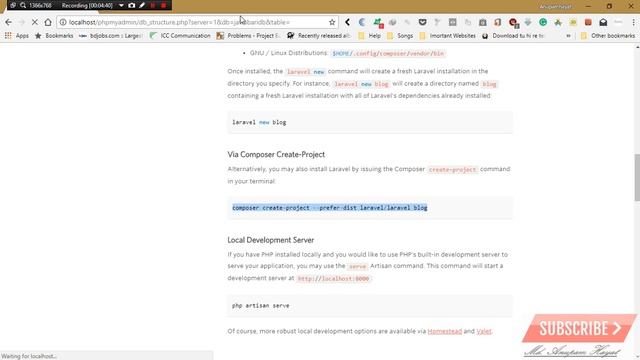
Task: Pause the recording in recorder bar
Action: [153, 5]
